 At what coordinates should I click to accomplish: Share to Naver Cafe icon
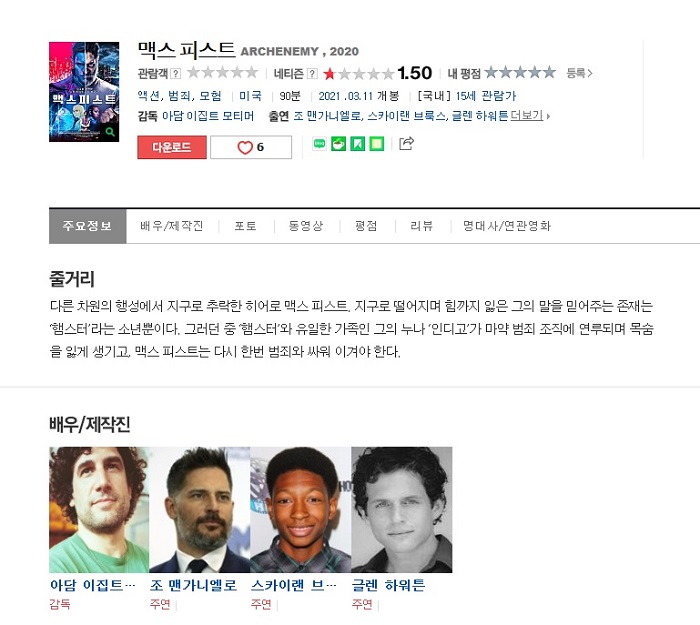click(338, 144)
